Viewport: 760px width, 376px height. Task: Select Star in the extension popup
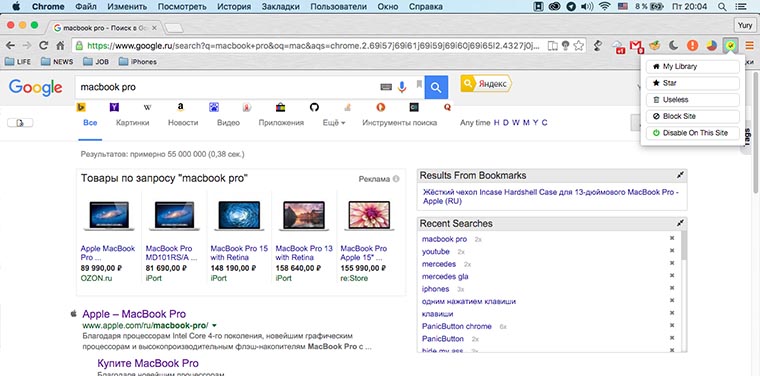[693, 83]
